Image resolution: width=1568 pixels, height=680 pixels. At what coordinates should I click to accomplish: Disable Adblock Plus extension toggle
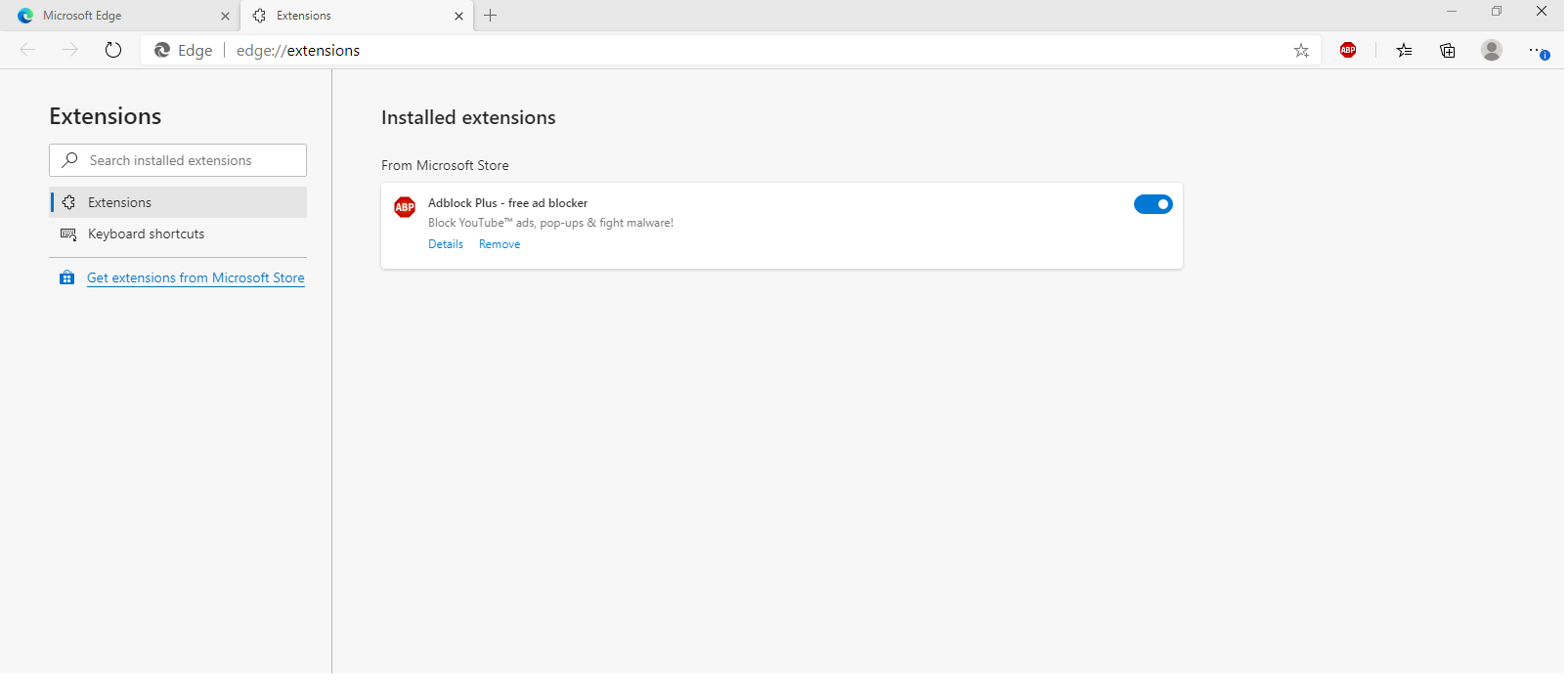tap(1153, 204)
